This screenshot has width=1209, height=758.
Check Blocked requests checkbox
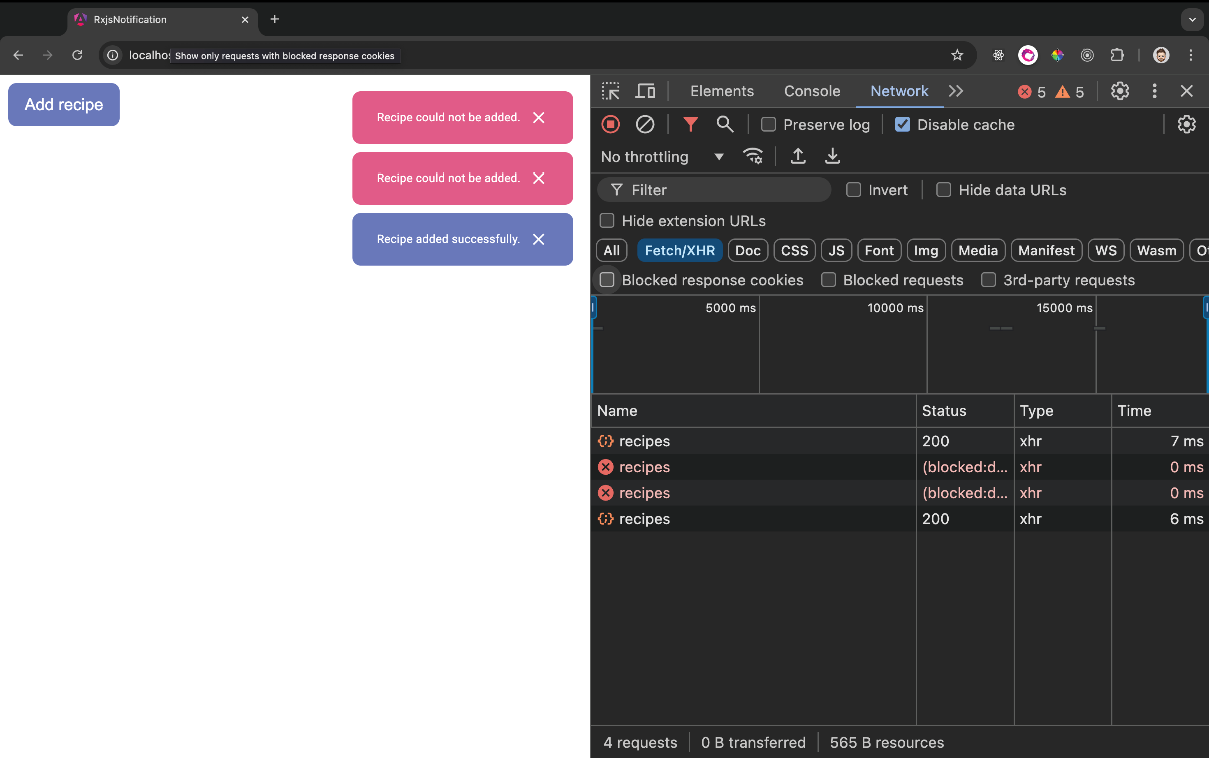(828, 280)
